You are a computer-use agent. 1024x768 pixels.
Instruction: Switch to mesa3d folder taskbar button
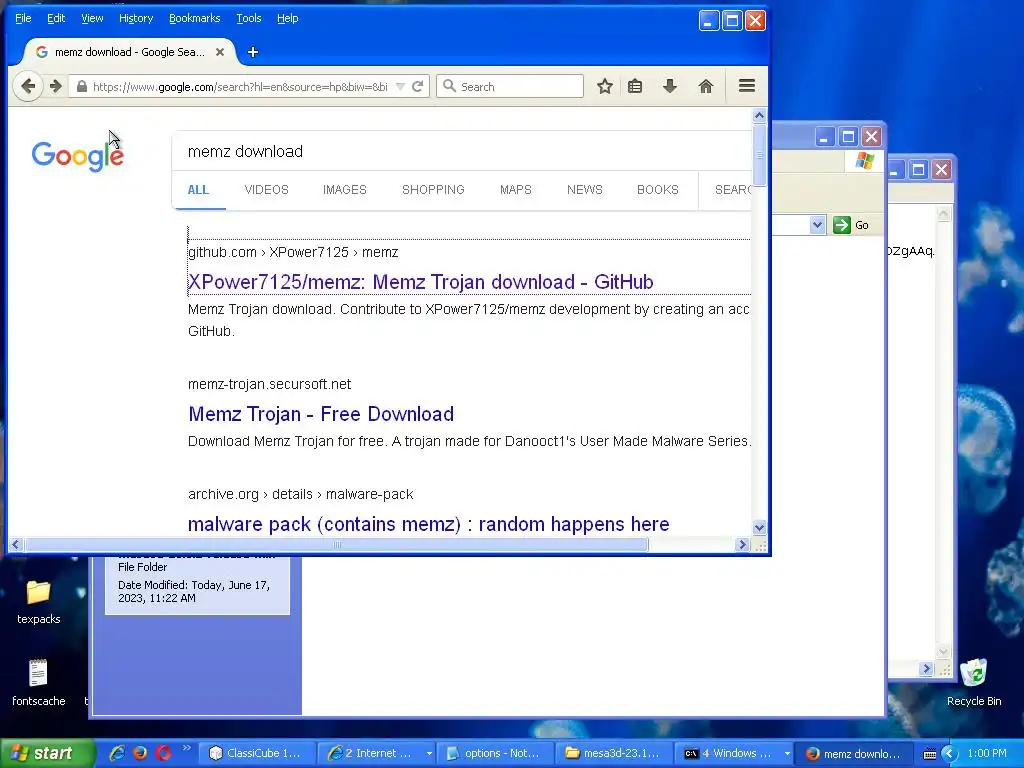614,754
